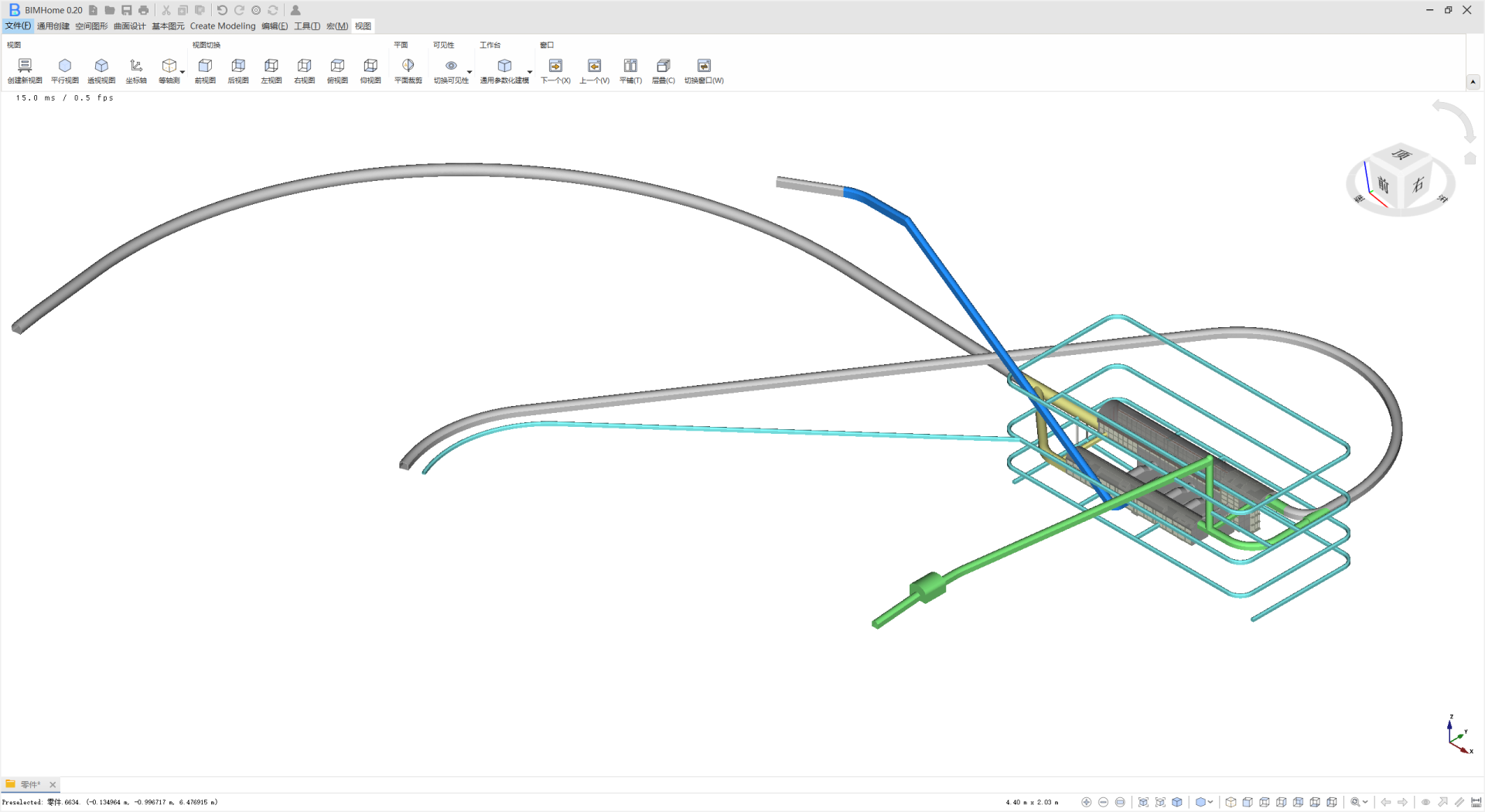Click 切换窗口(W) switch window button
This screenshot has height=812, width=1485.
click(704, 67)
